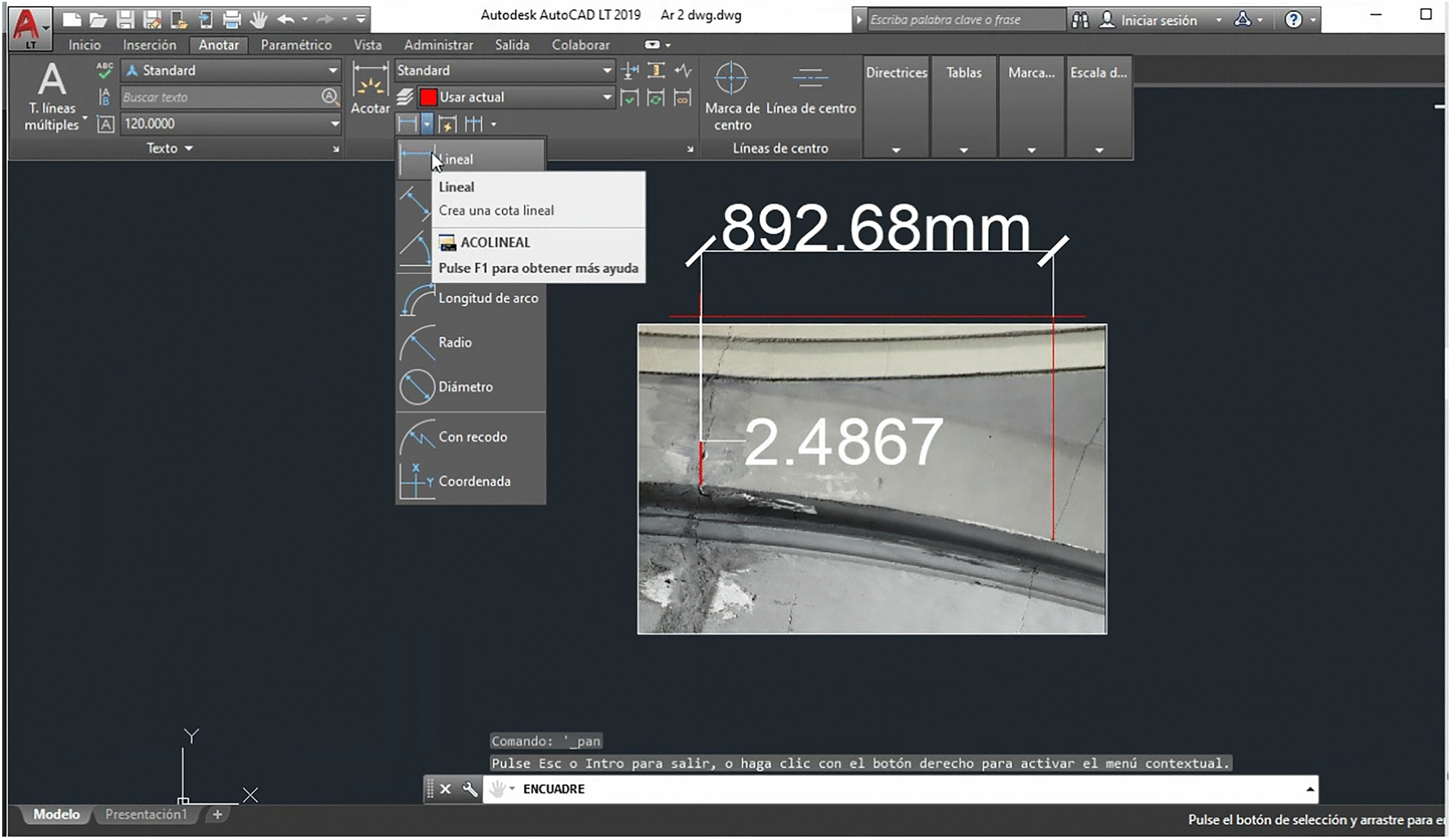The width and height of the screenshot is (1450, 840).
Task: Click the Pan hand icon in quick access
Action: [x=259, y=19]
